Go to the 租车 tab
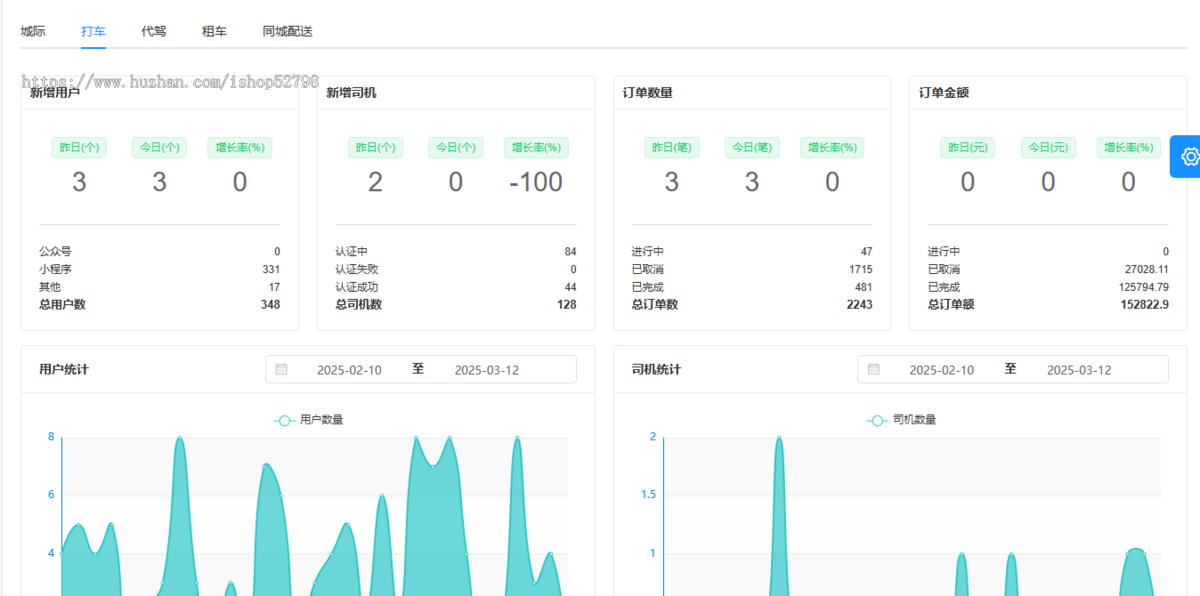 point(214,31)
